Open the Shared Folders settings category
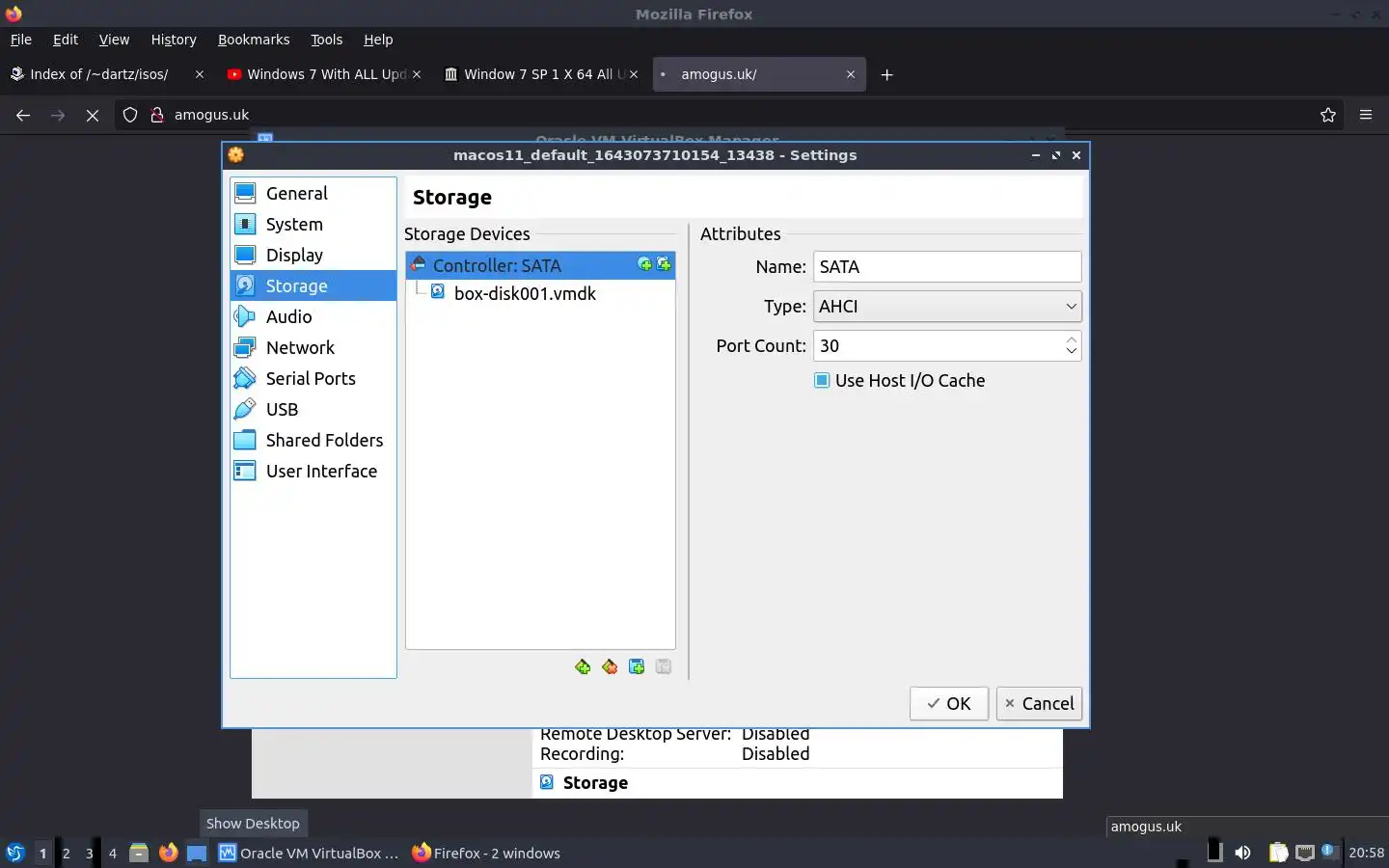 (313, 440)
